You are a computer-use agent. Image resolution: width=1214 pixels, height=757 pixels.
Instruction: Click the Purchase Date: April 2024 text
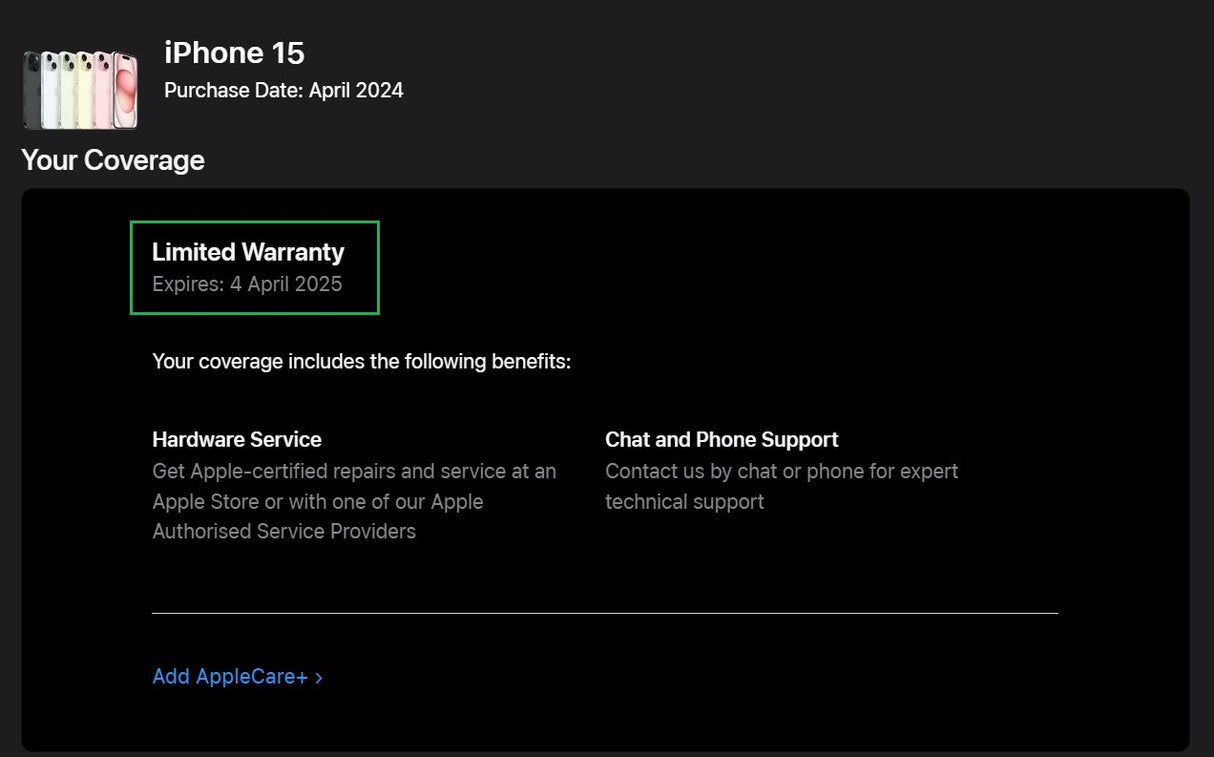point(284,91)
